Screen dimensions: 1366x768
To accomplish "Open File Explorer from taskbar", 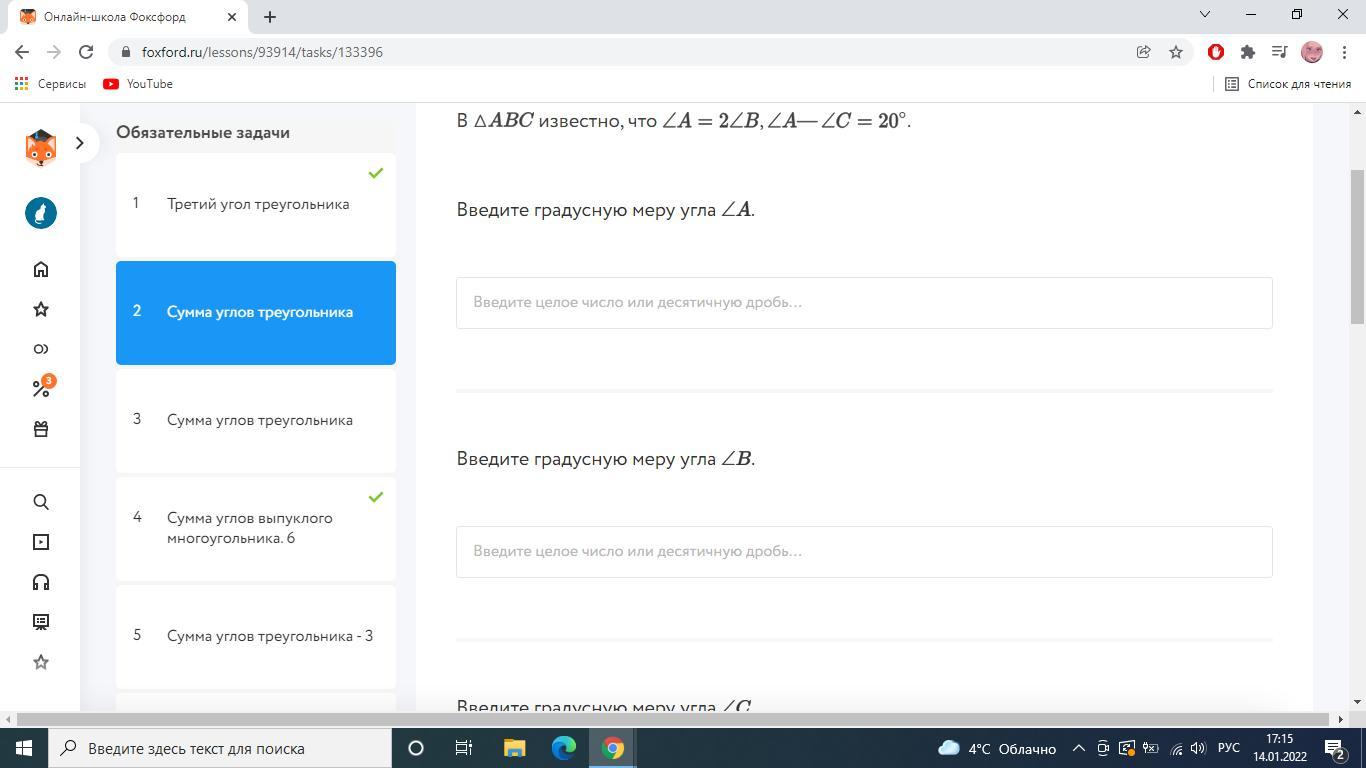I will pos(514,748).
